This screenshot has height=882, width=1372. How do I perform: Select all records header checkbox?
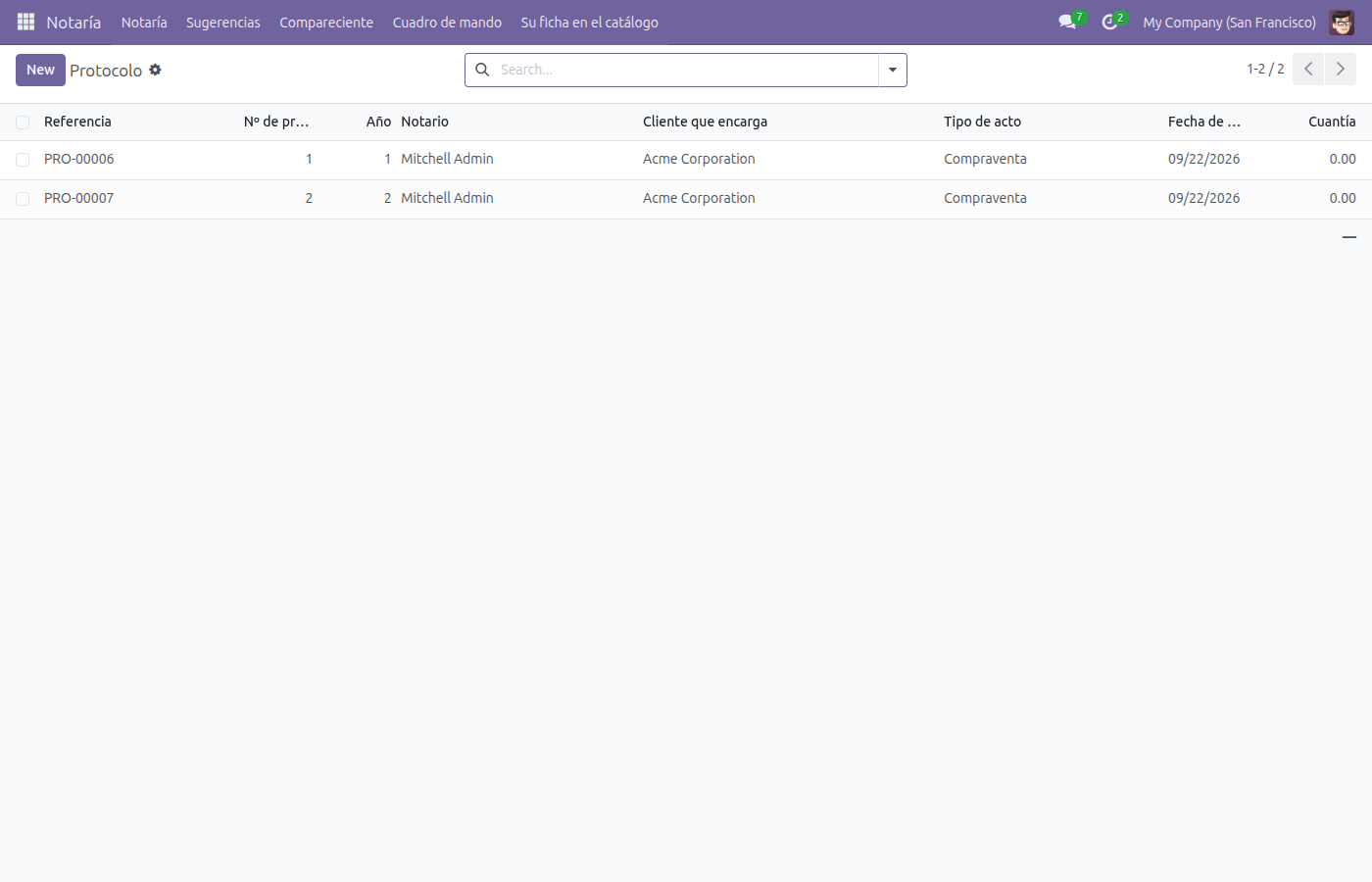23,122
